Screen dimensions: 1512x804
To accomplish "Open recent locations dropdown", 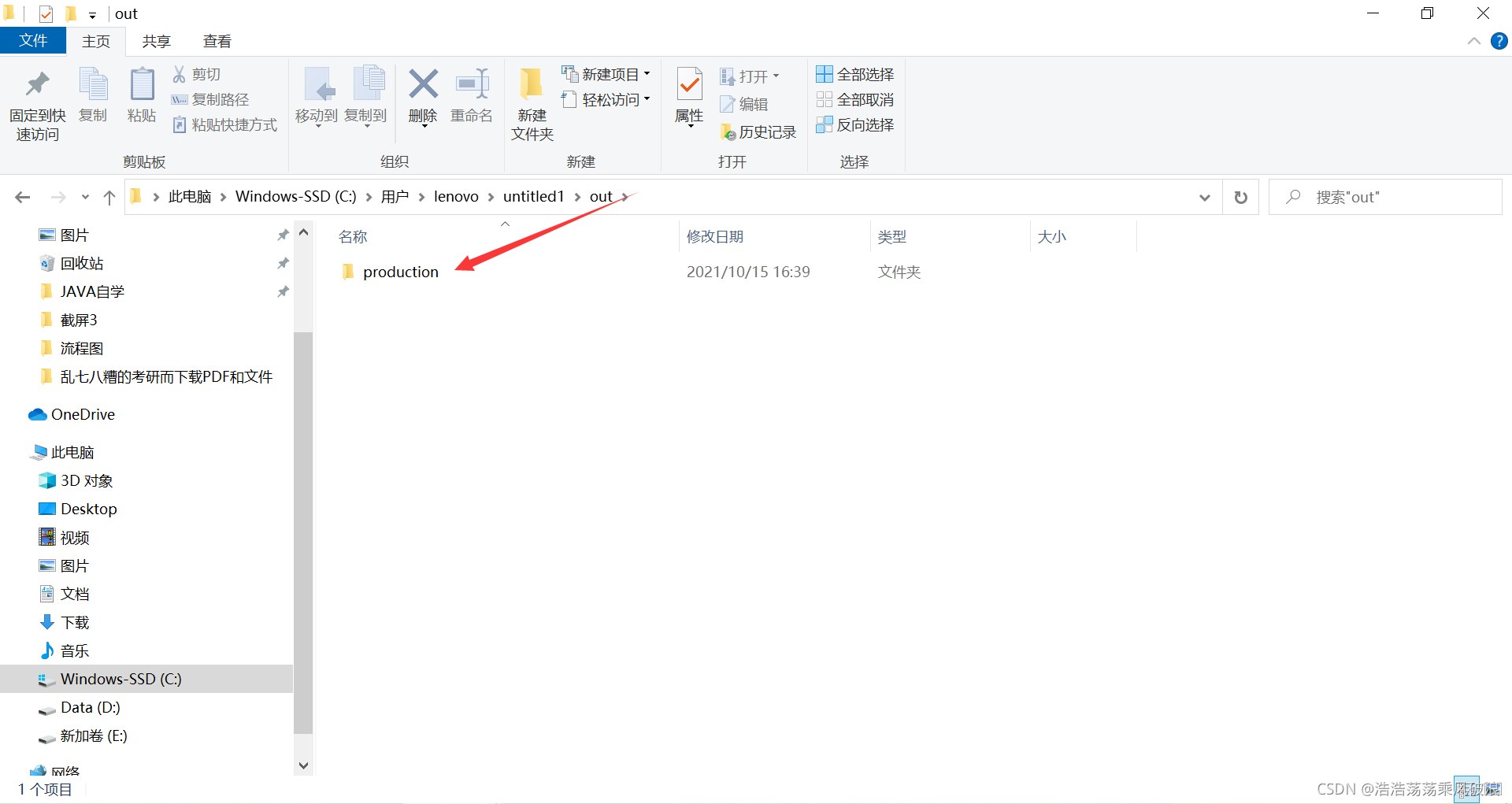I will pyautogui.click(x=85, y=197).
